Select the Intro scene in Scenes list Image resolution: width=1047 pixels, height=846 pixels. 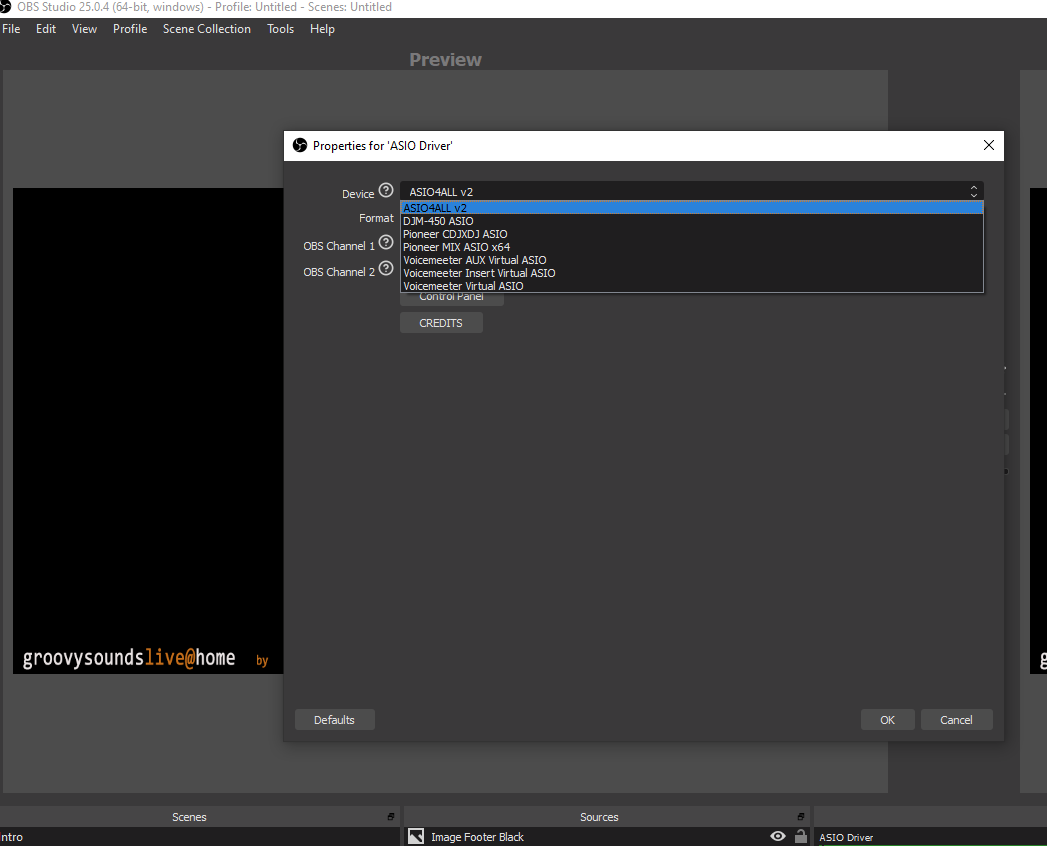[199, 837]
